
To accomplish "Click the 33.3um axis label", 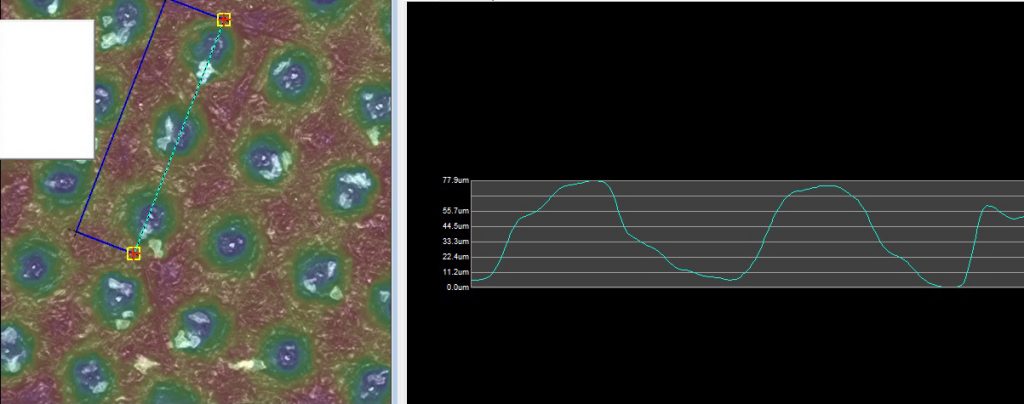I will [x=457, y=241].
